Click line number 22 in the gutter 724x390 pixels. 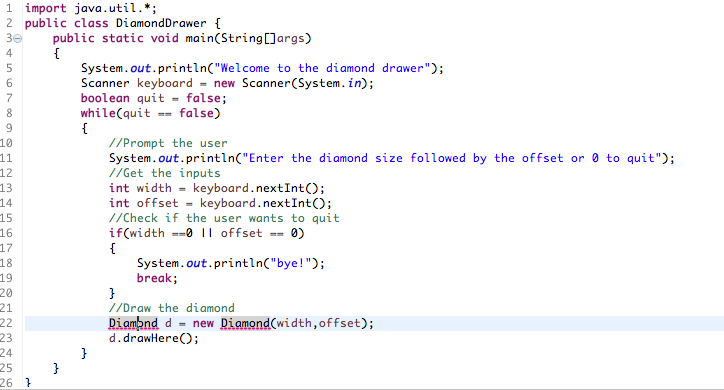click(6, 323)
